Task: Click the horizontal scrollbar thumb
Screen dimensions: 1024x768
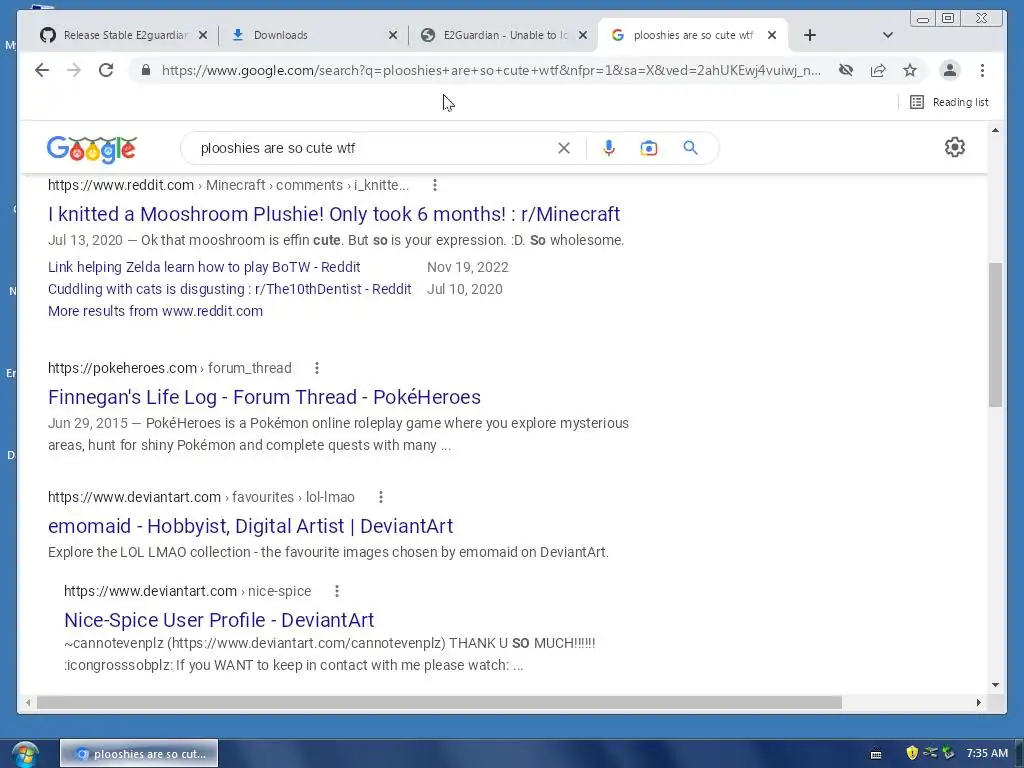Action: pos(439,703)
